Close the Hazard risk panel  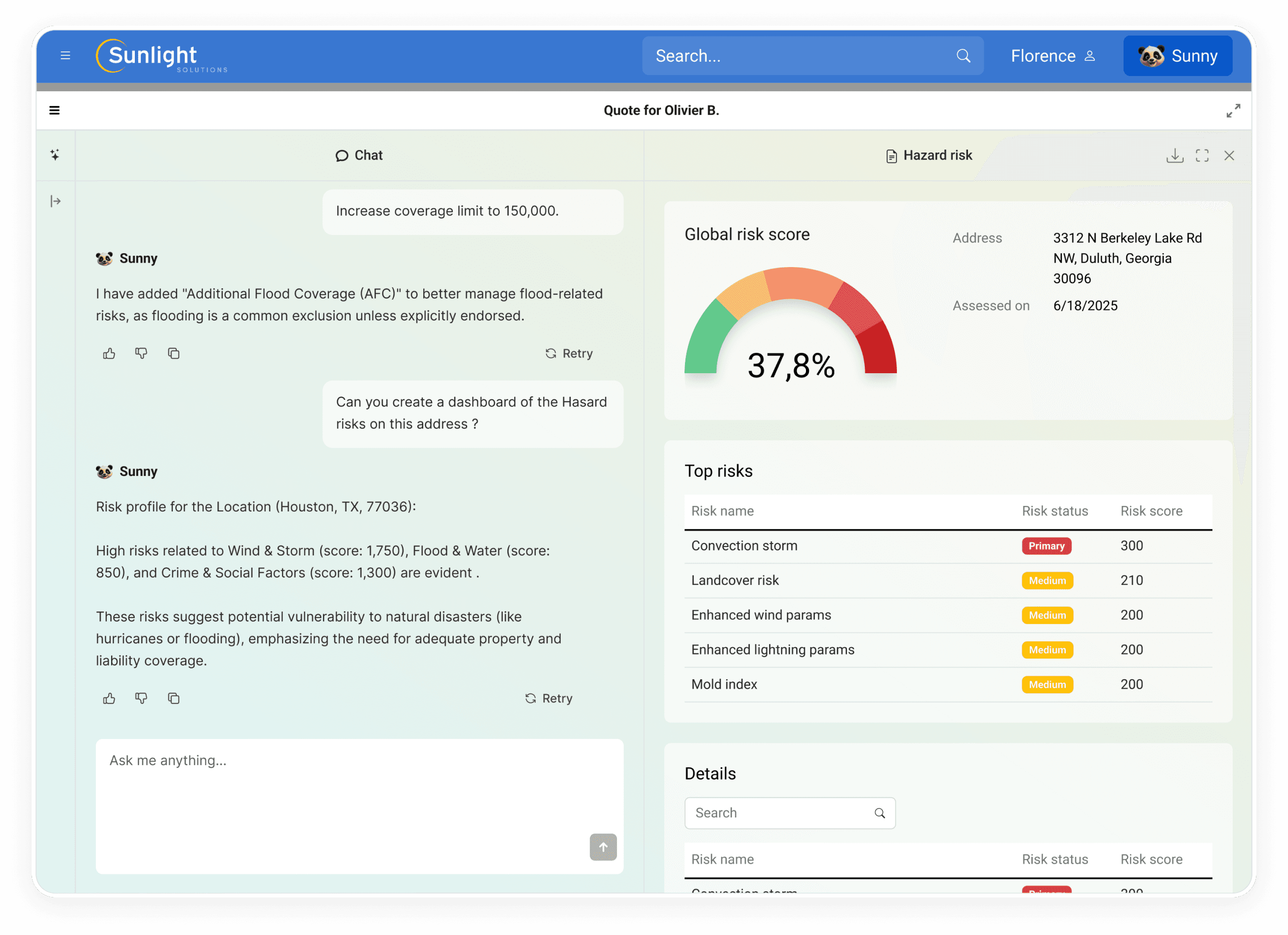tap(1229, 156)
